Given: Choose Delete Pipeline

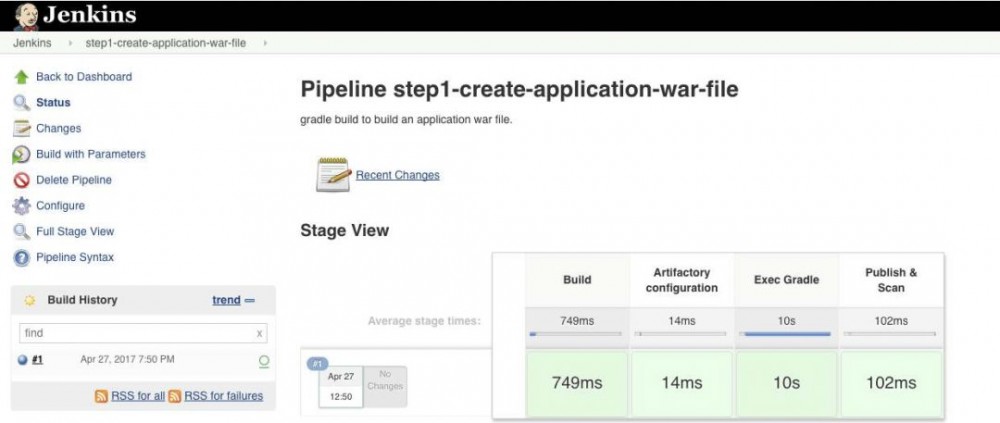Looking at the screenshot, I should click(73, 180).
